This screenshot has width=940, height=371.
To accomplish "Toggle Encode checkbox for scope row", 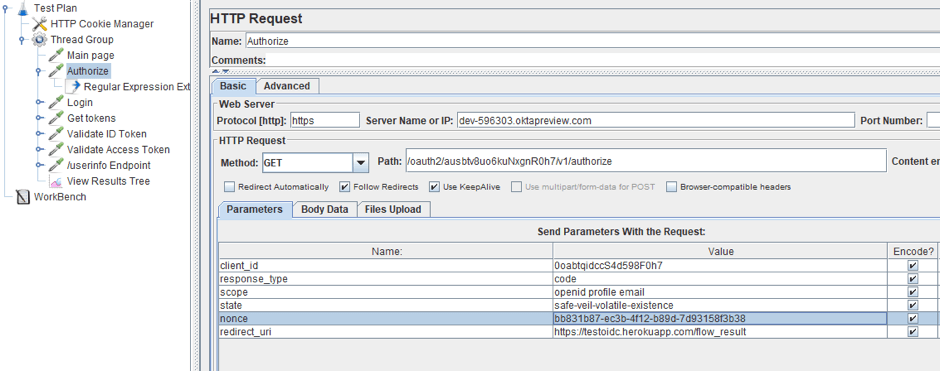I will coord(913,292).
